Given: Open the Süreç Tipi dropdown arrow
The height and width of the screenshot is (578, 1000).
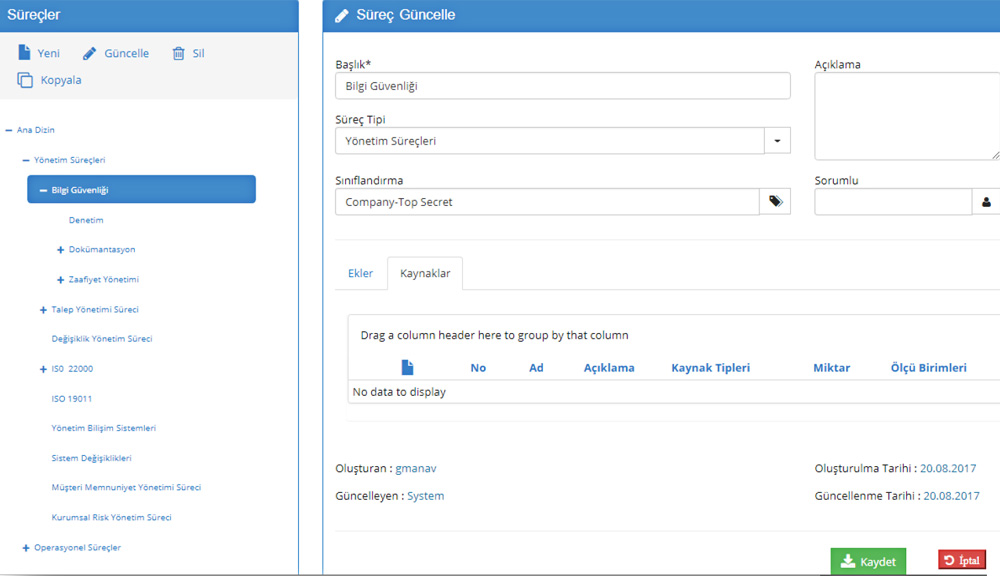Looking at the screenshot, I should click(x=777, y=141).
